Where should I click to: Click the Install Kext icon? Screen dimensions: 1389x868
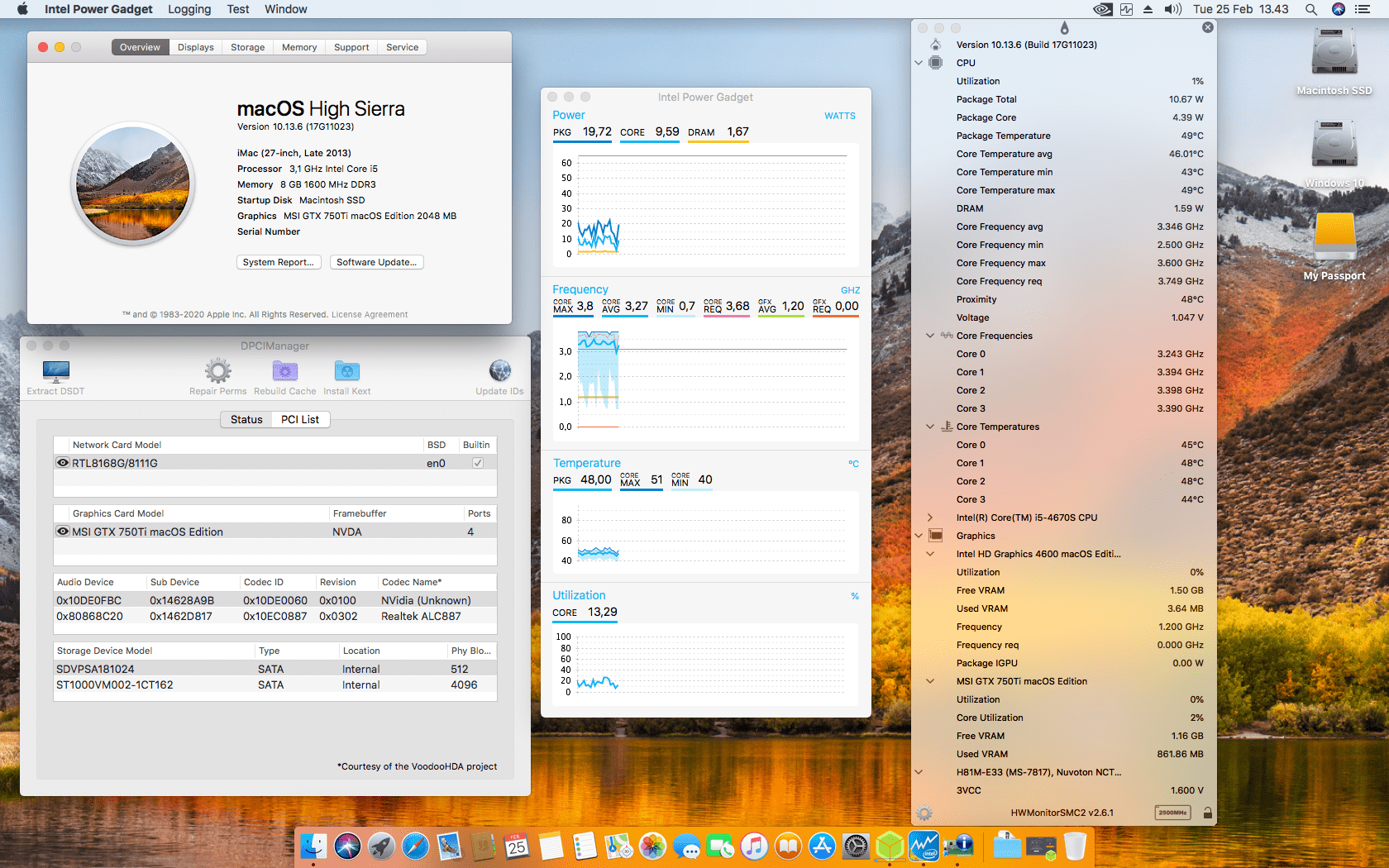[x=346, y=371]
